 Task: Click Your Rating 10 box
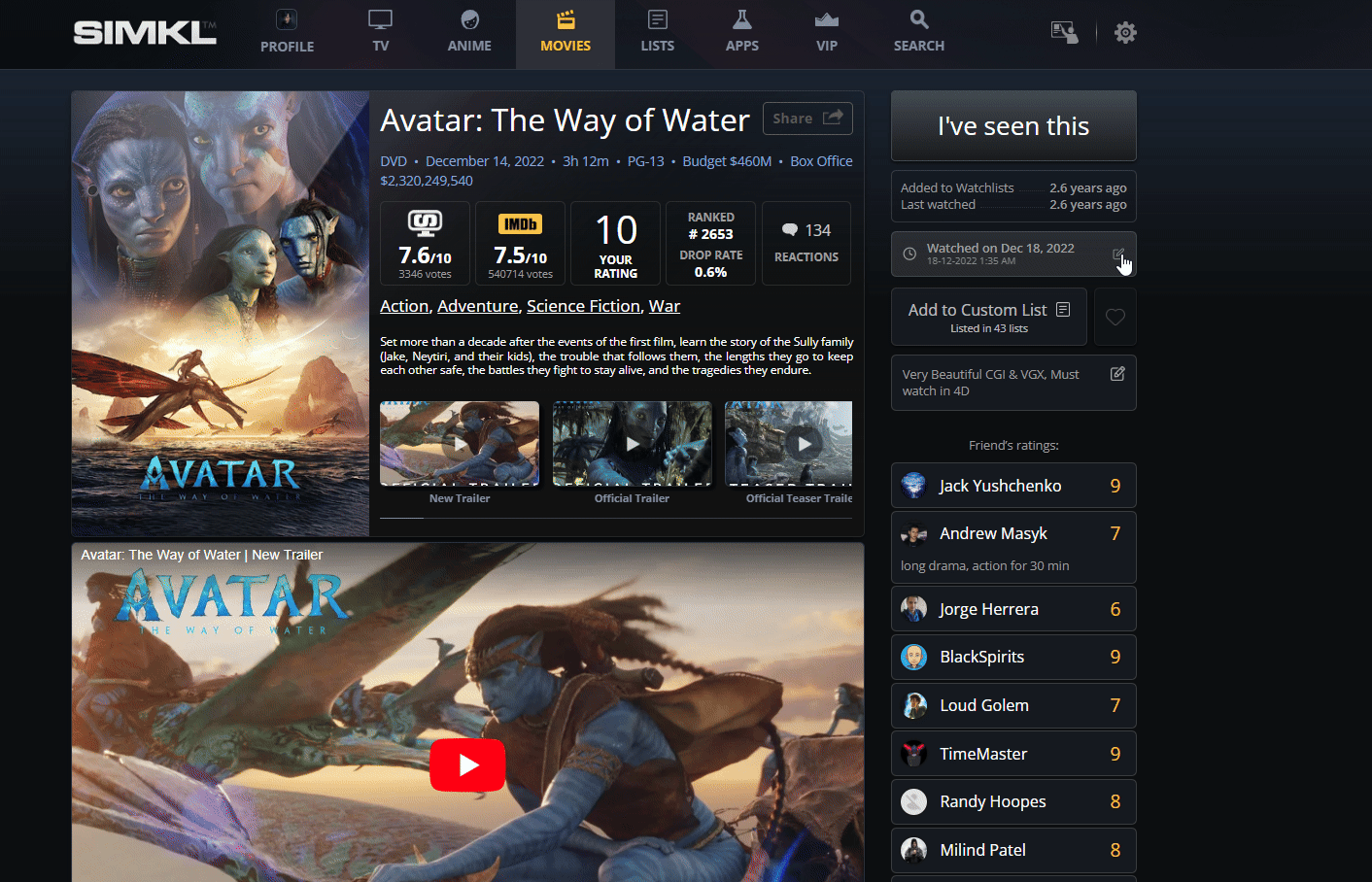615,243
